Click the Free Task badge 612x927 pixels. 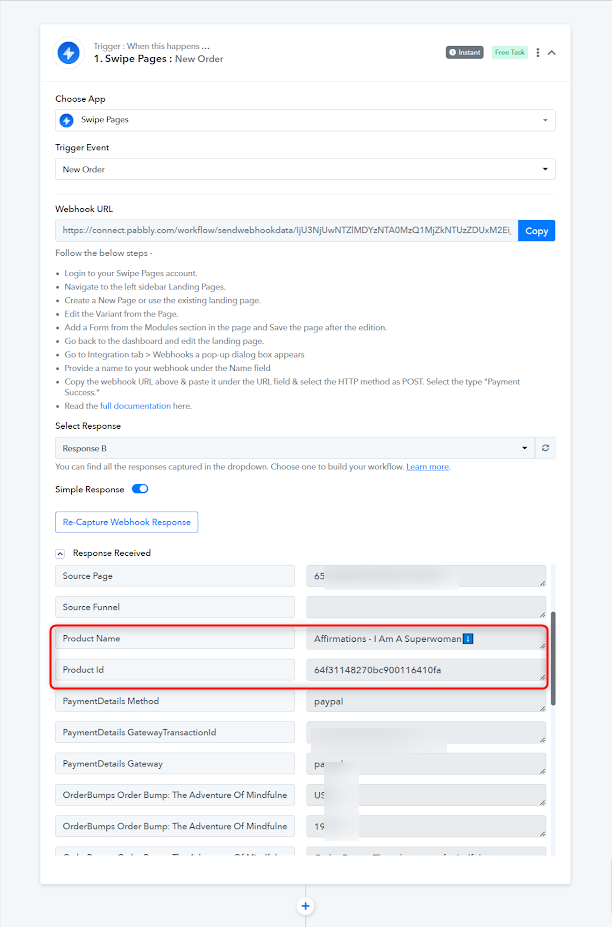(x=509, y=53)
